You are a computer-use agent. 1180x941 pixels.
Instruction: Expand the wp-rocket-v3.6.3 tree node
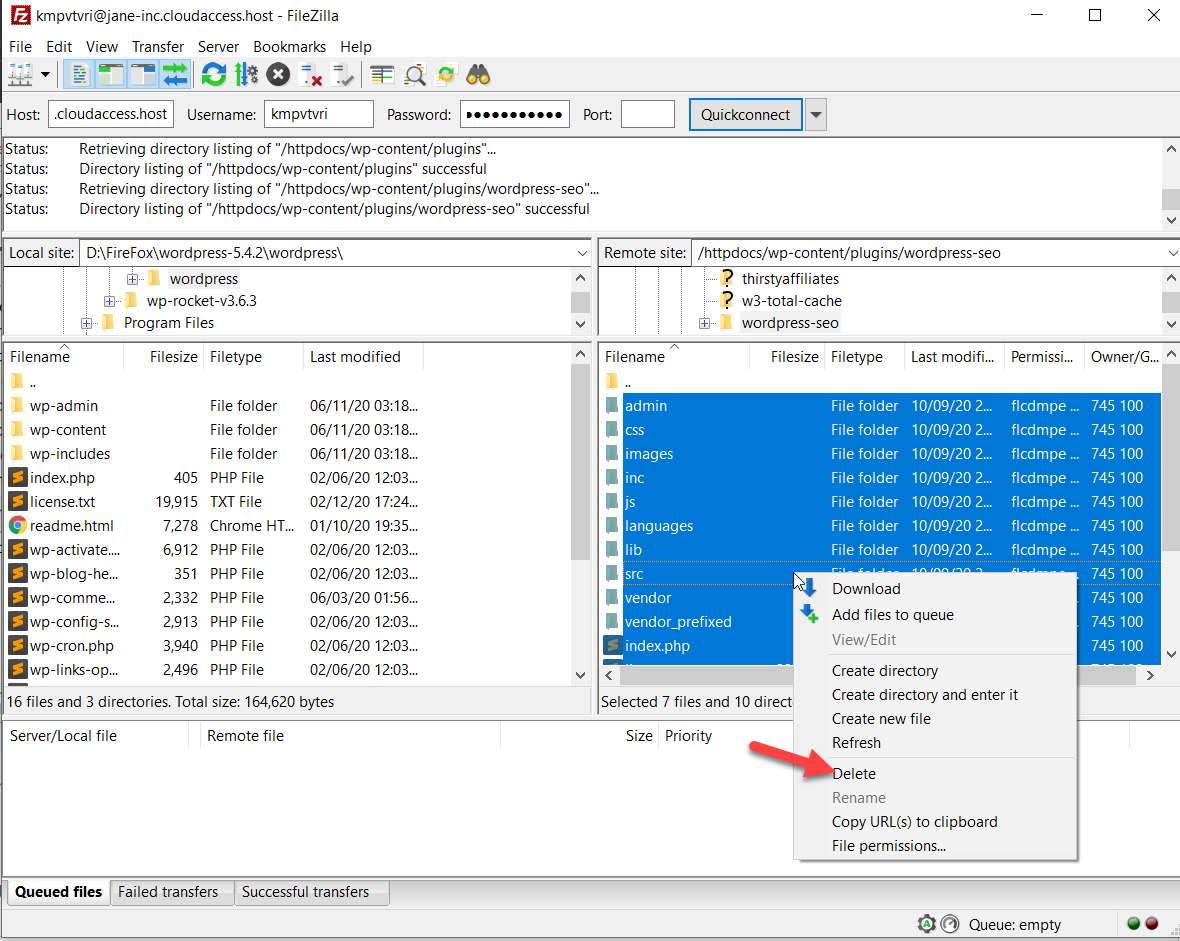(109, 301)
